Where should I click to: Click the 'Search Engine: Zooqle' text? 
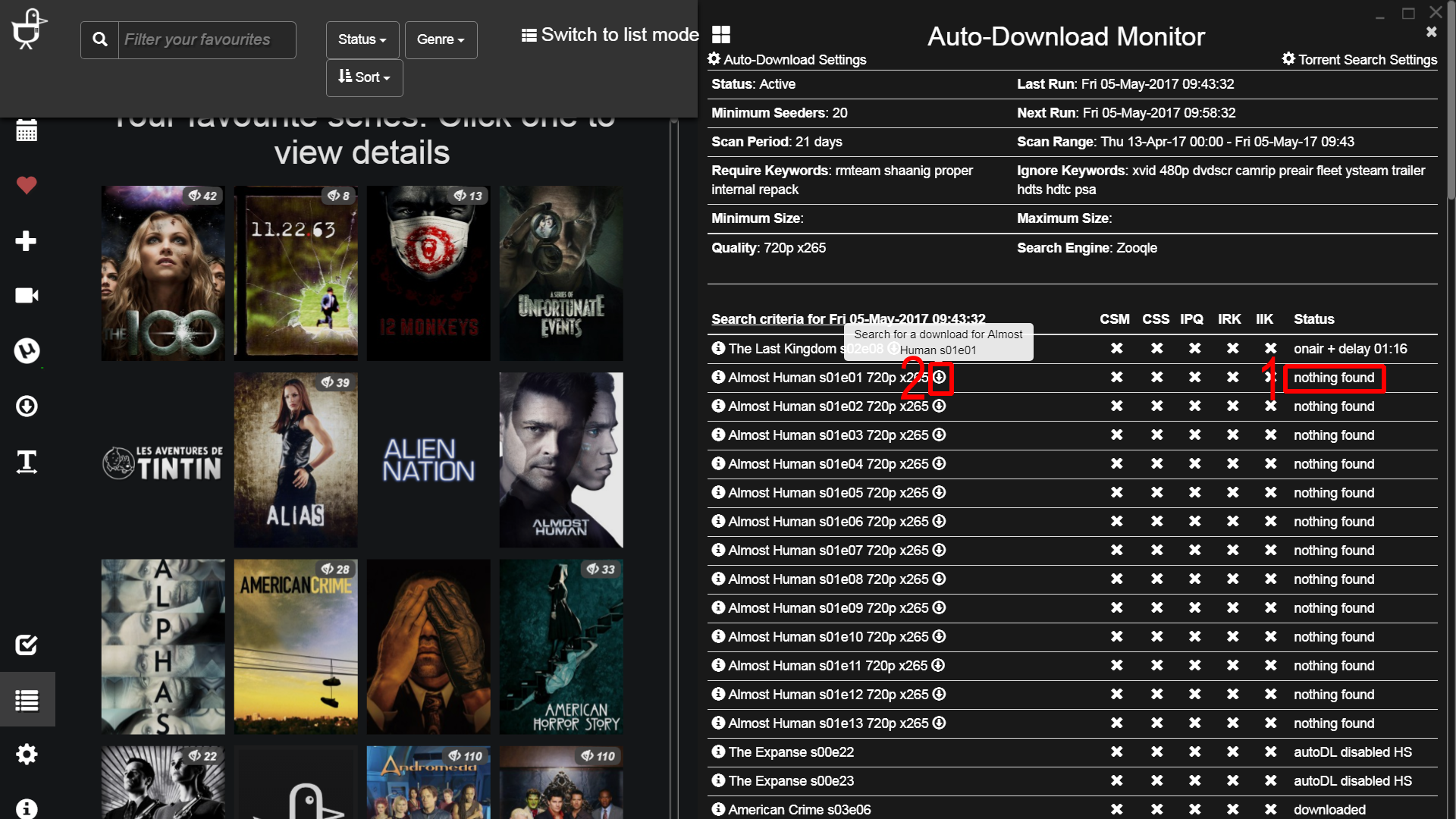point(1087,248)
